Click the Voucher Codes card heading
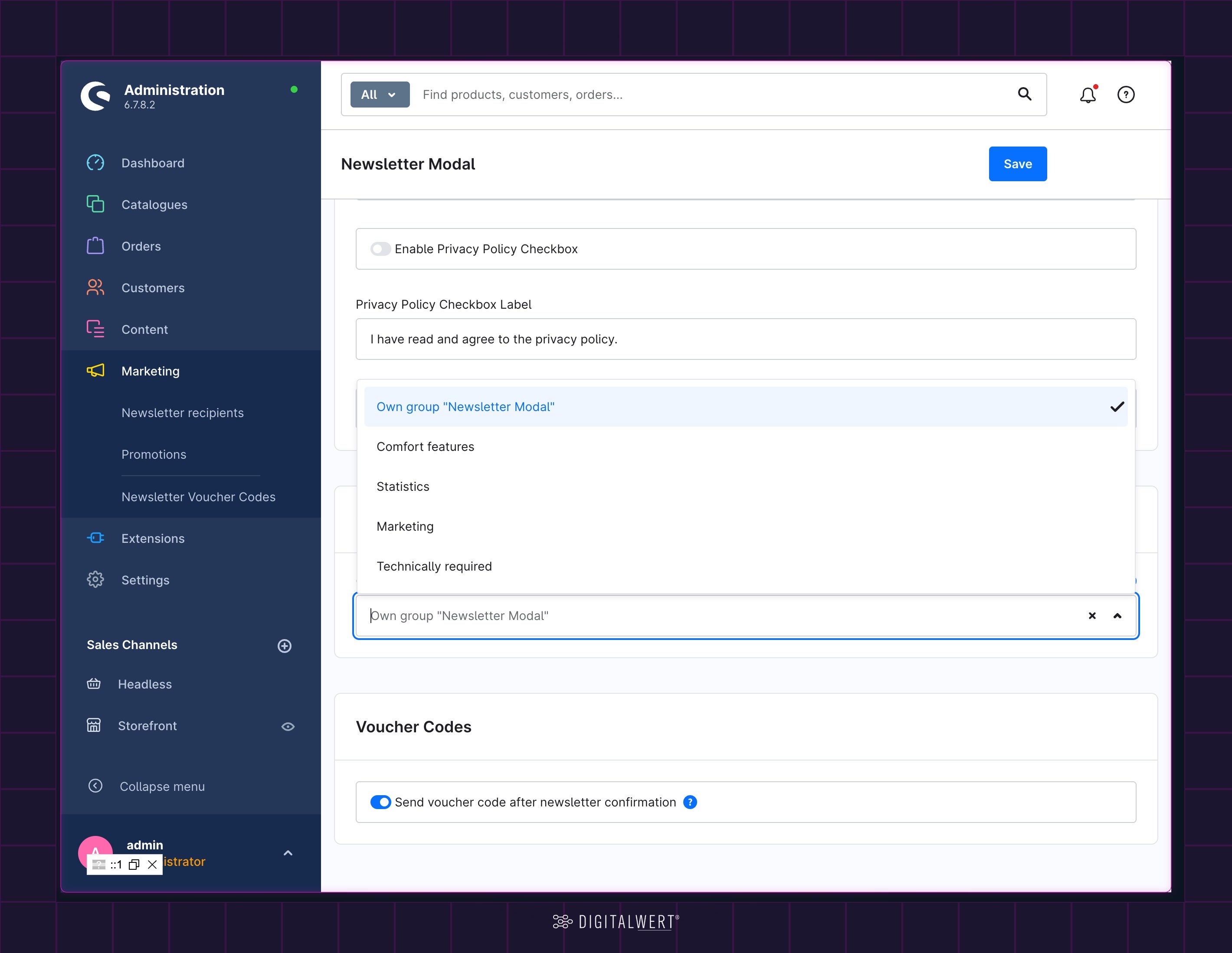The height and width of the screenshot is (953, 1232). click(413, 726)
